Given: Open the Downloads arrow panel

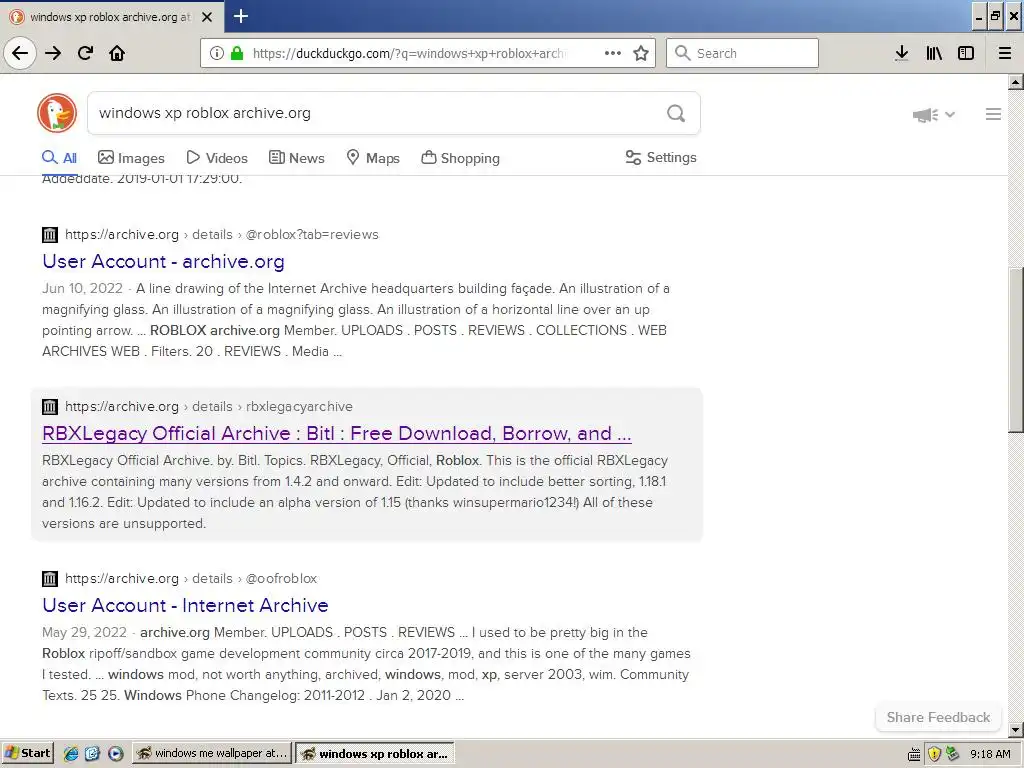Looking at the screenshot, I should [x=902, y=53].
